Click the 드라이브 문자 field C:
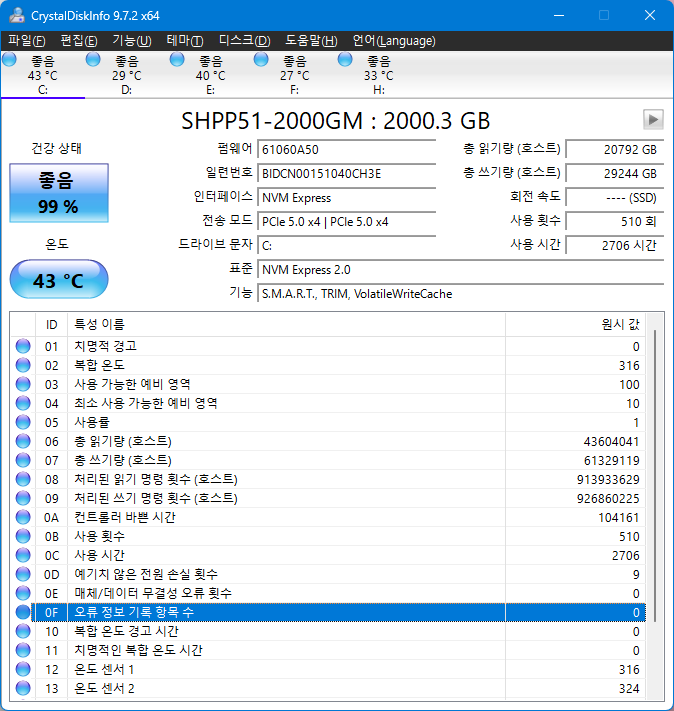Image resolution: width=674 pixels, height=711 pixels. click(347, 245)
